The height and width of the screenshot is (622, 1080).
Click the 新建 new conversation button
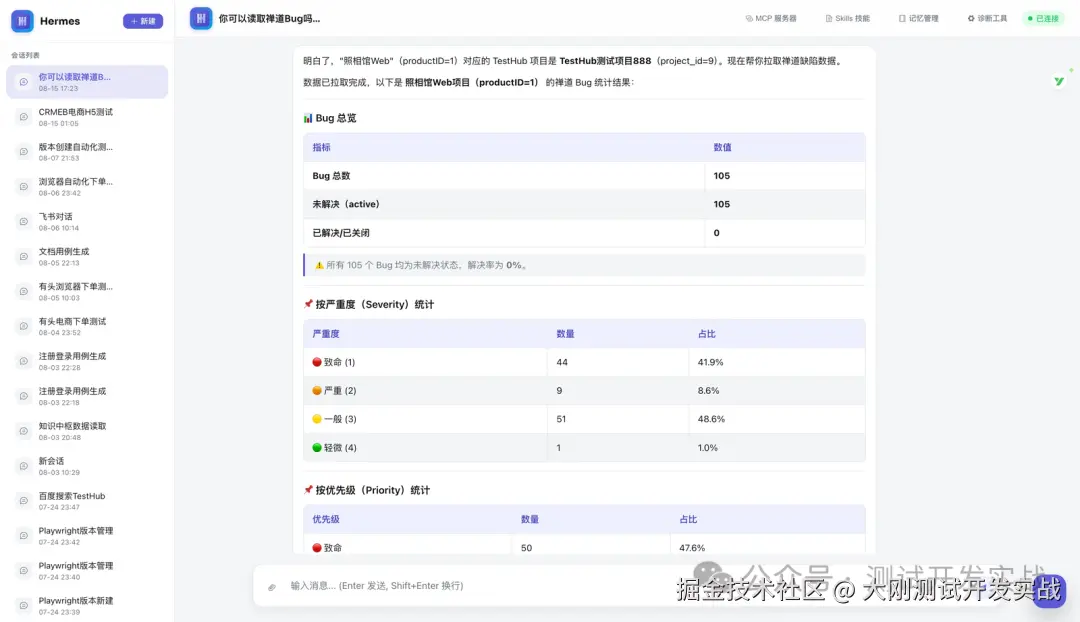click(x=143, y=21)
